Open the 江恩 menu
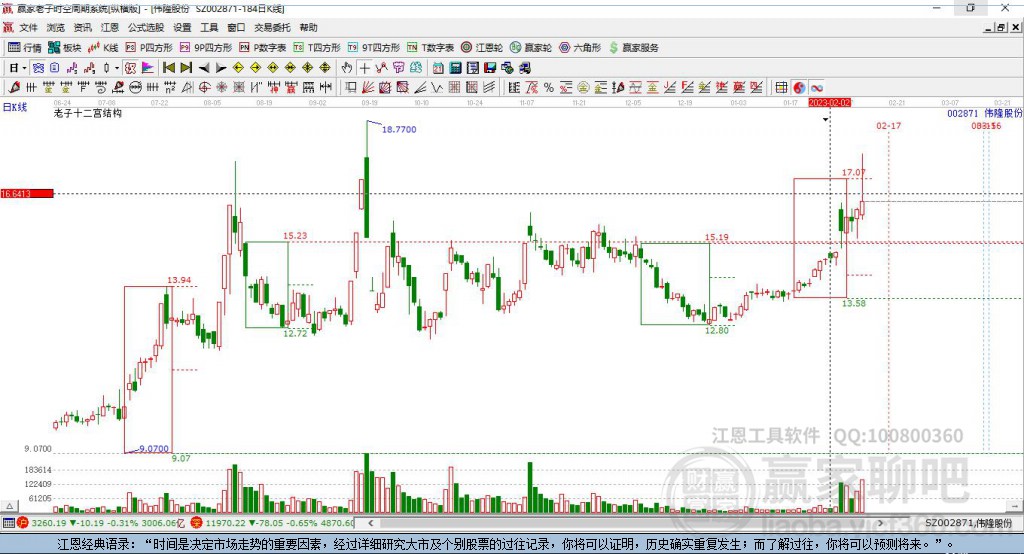The image size is (1024, 554). point(110,27)
